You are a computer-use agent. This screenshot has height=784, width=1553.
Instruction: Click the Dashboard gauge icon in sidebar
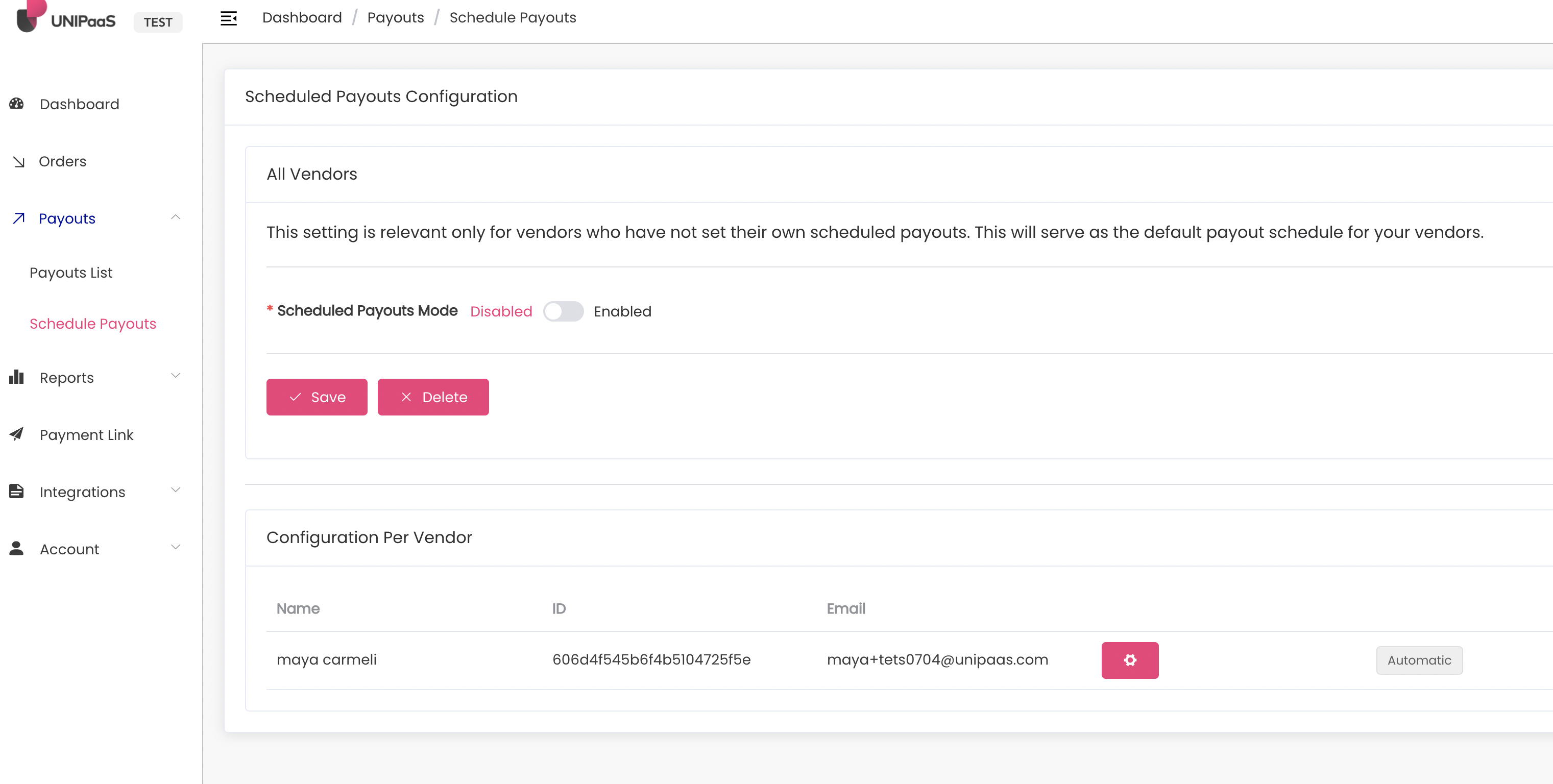(16, 104)
